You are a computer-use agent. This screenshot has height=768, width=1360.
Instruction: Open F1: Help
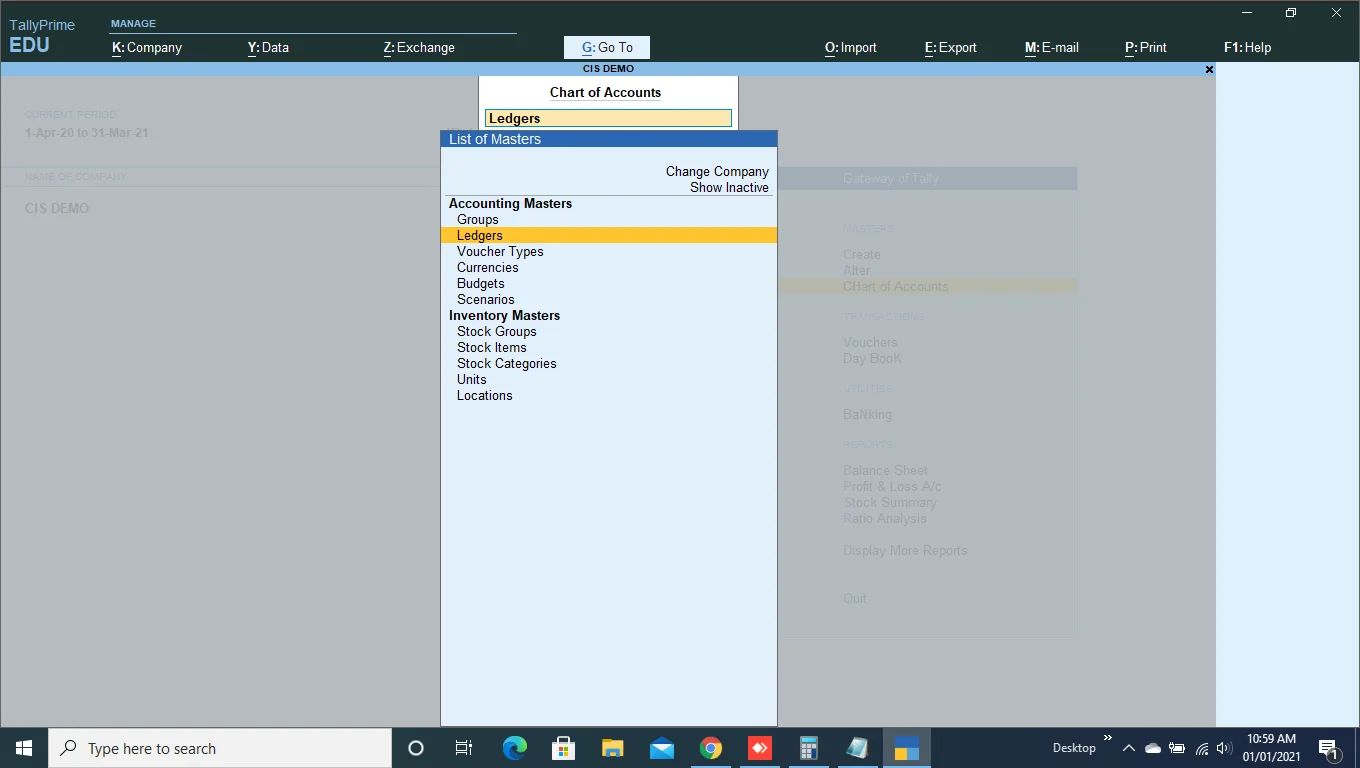point(1248,47)
